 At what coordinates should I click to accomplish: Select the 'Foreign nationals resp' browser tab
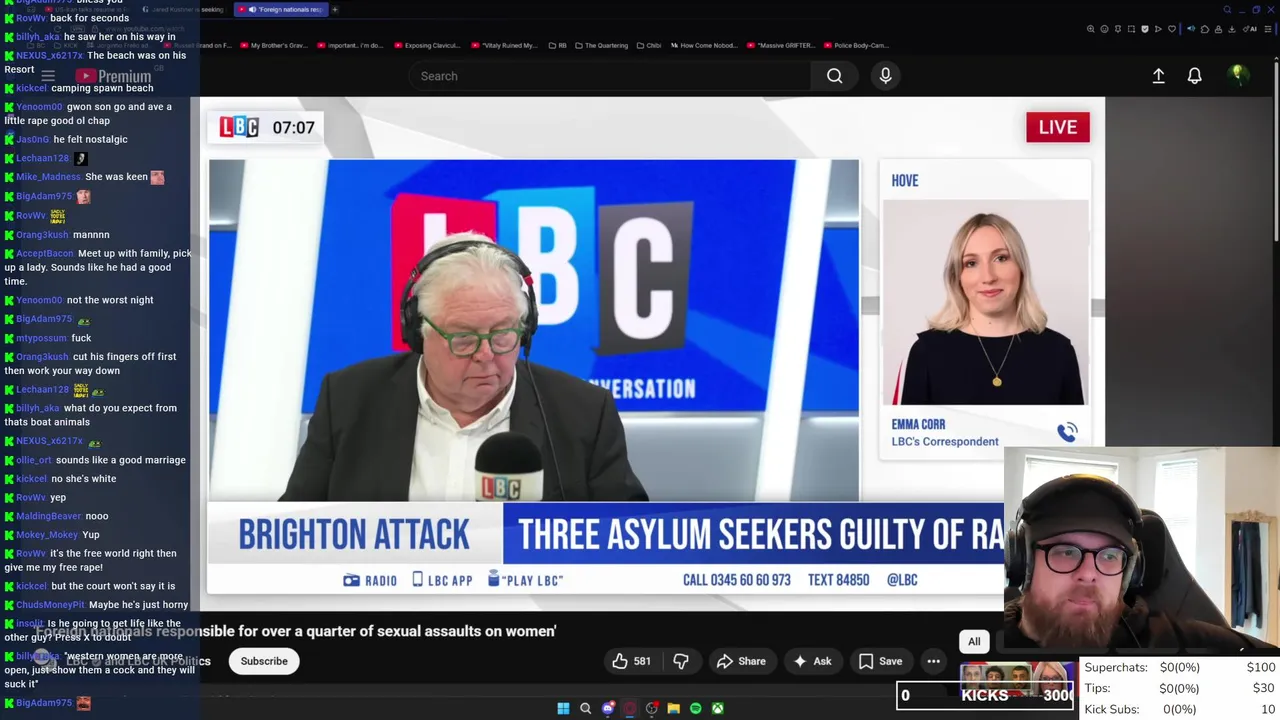[282, 9]
